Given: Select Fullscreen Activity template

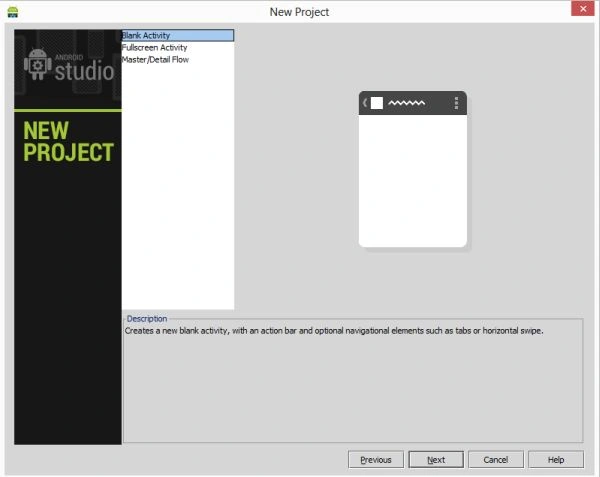Looking at the screenshot, I should [x=178, y=47].
